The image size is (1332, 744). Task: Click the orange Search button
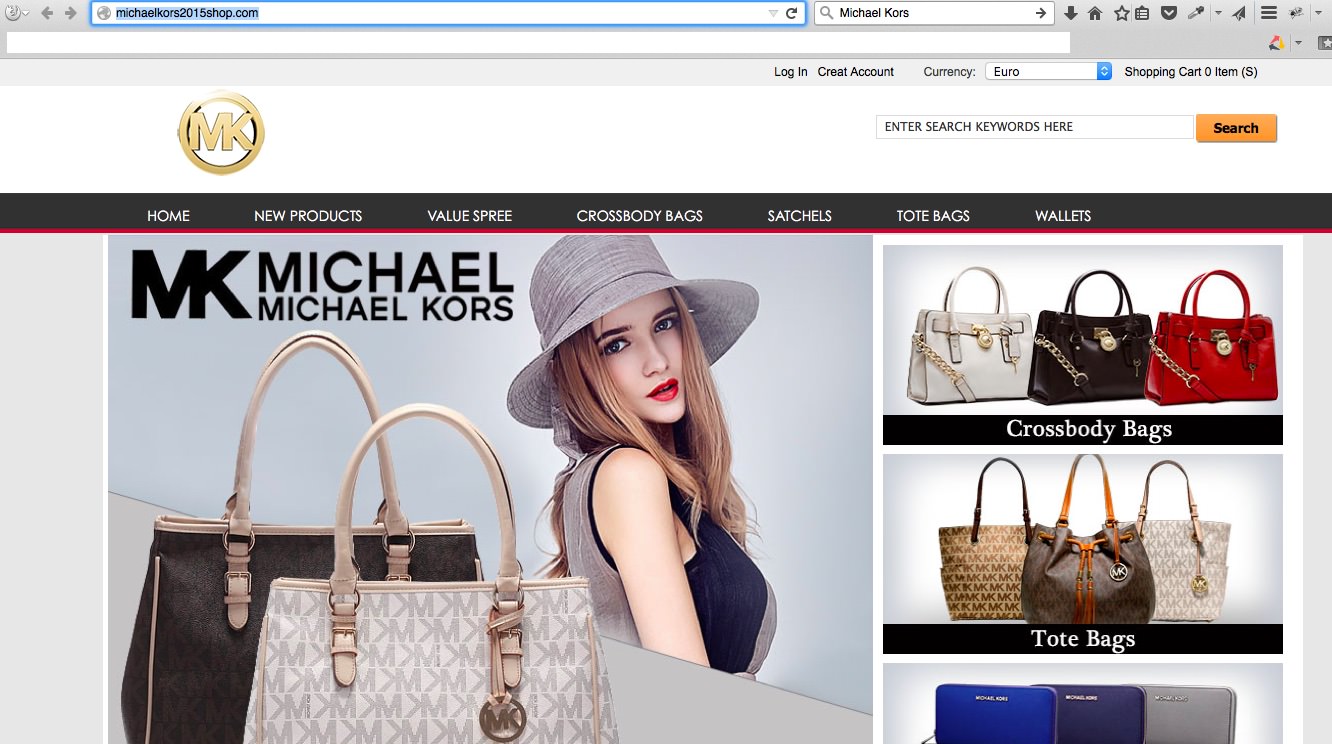click(x=1236, y=128)
